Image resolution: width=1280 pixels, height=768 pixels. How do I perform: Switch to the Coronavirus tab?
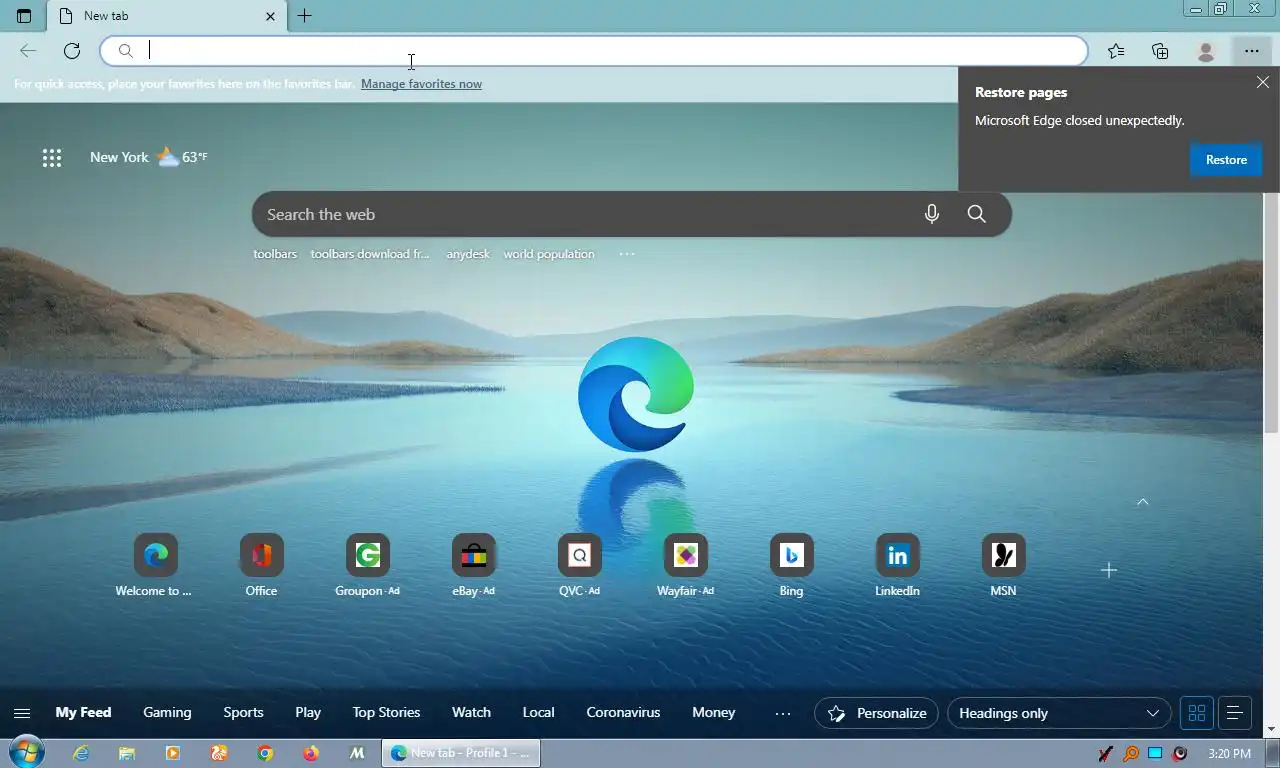tap(623, 713)
